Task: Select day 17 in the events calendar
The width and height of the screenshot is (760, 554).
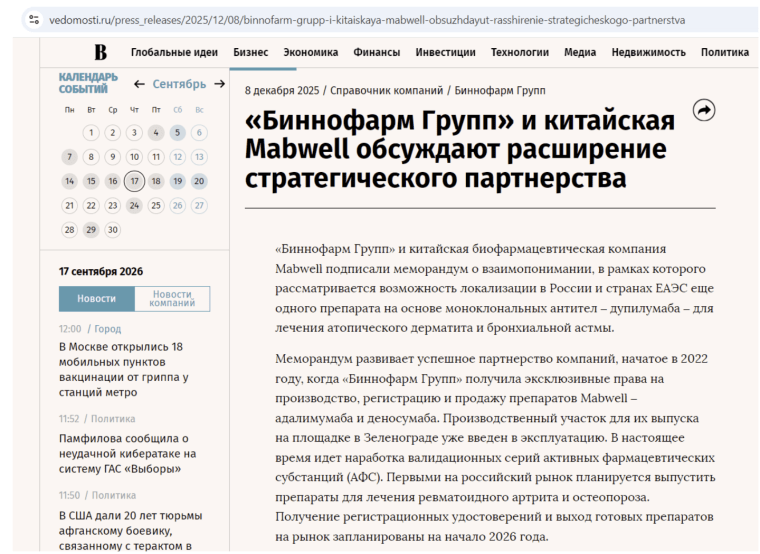Action: pyautogui.click(x=134, y=181)
